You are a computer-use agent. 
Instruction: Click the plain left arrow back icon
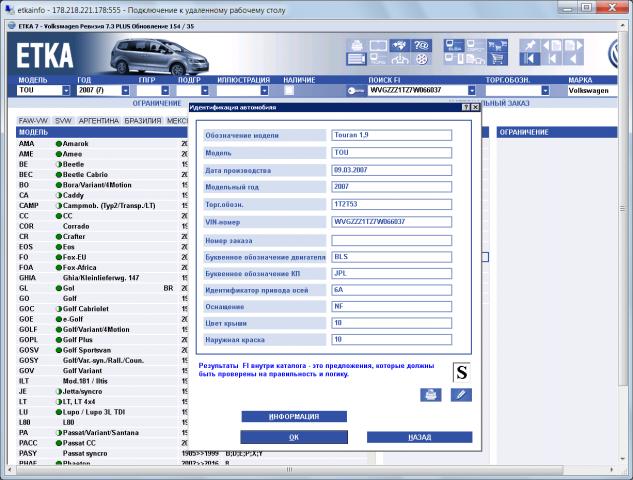click(573, 59)
